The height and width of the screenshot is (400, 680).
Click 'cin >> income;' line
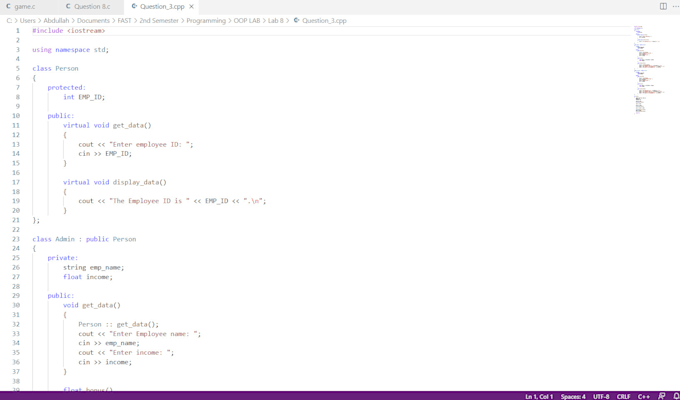click(105, 362)
